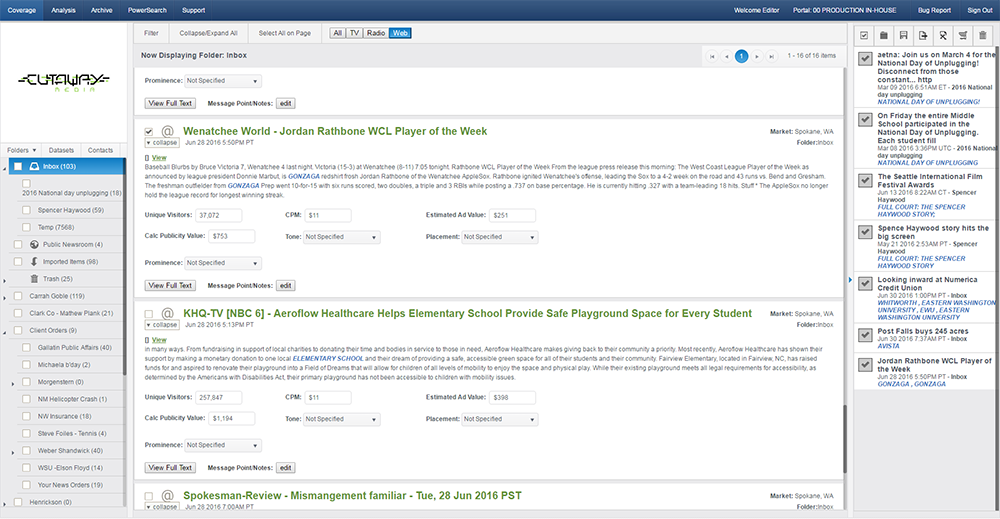Open the Archive menu
The width and height of the screenshot is (1000, 519).
(101, 10)
